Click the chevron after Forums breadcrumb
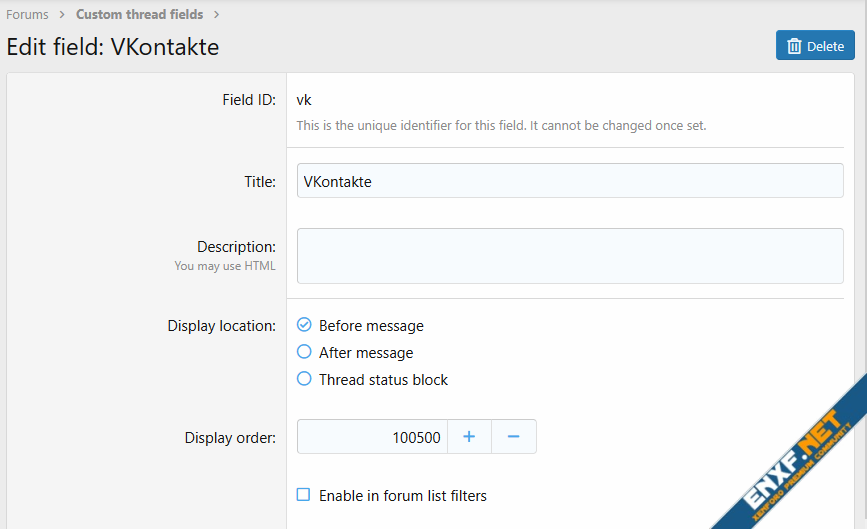 [62, 15]
